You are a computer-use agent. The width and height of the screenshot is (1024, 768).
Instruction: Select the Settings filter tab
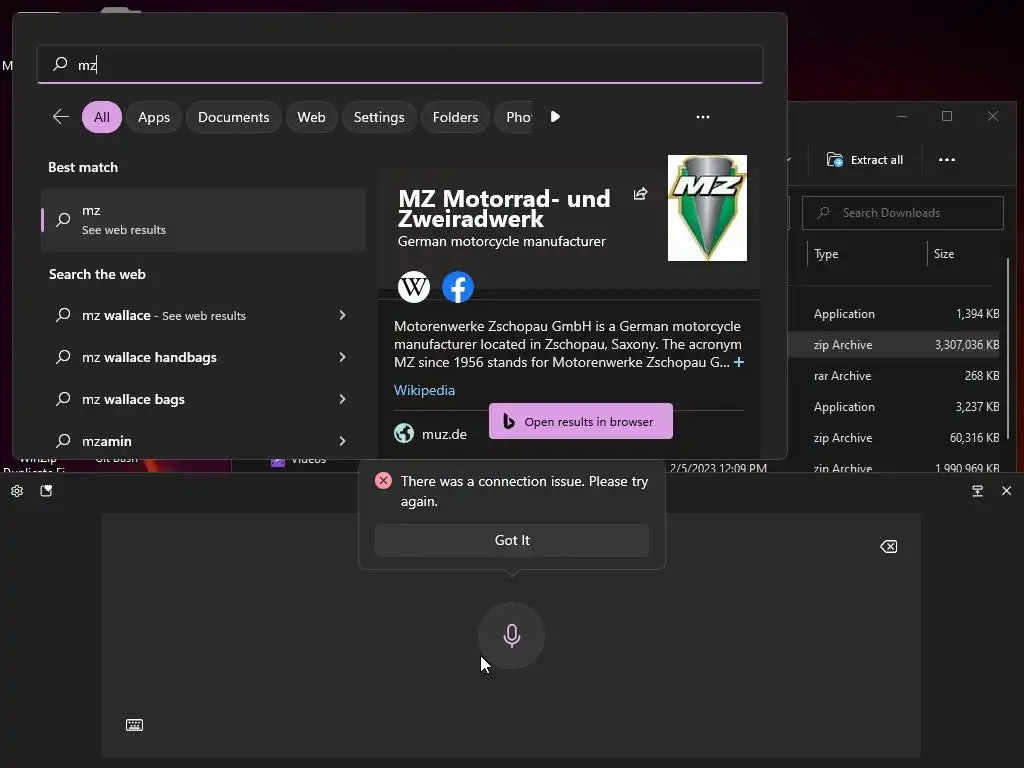pos(379,118)
